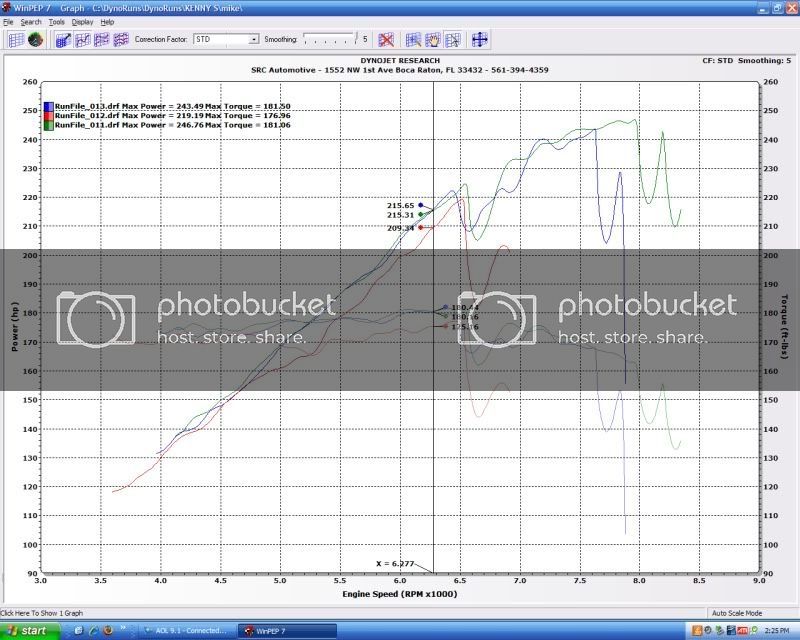Click the red ATI tray icon
This screenshot has width=800, height=640.
point(741,631)
